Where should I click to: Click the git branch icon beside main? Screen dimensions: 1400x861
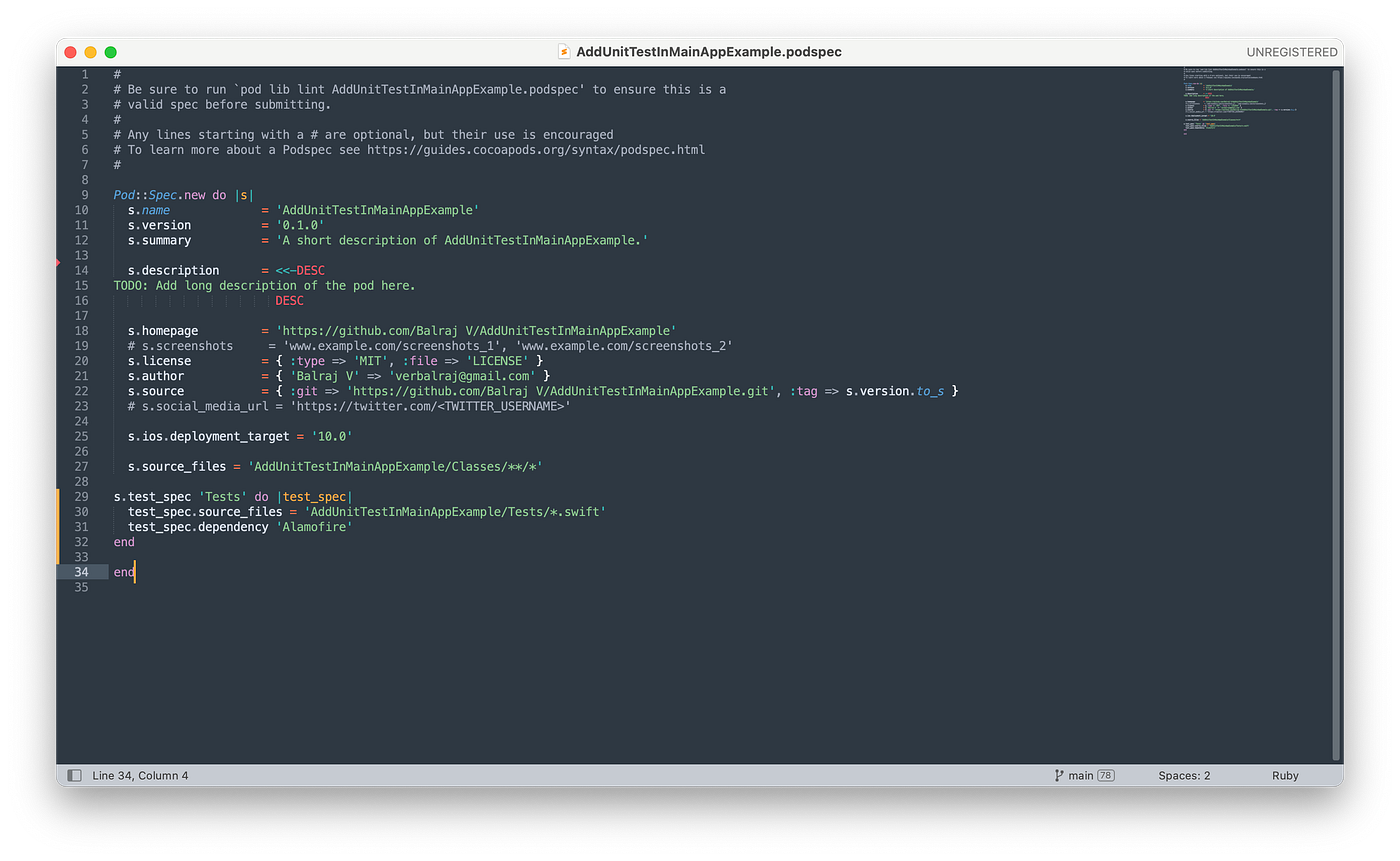[x=1059, y=776]
